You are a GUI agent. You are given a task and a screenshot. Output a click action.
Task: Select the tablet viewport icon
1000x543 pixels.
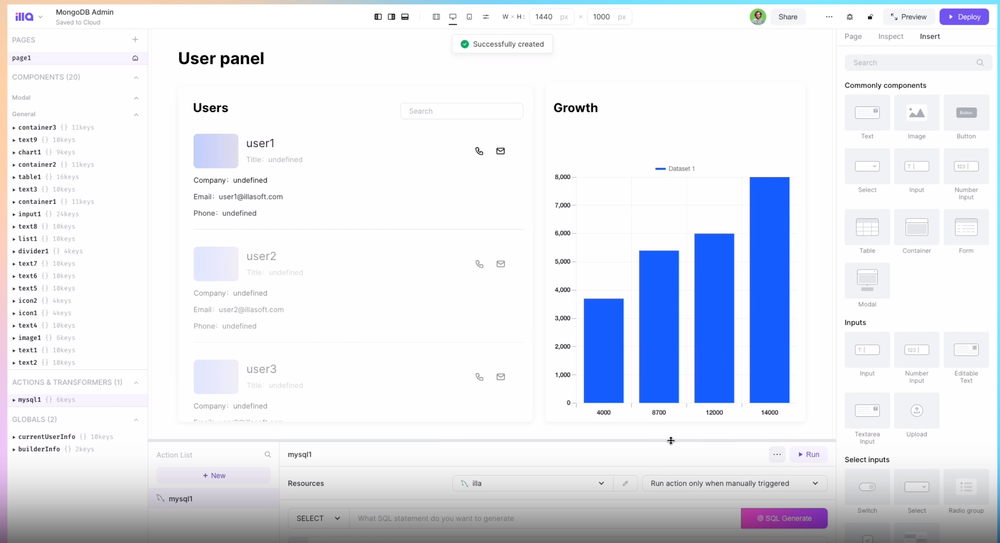click(x=469, y=17)
